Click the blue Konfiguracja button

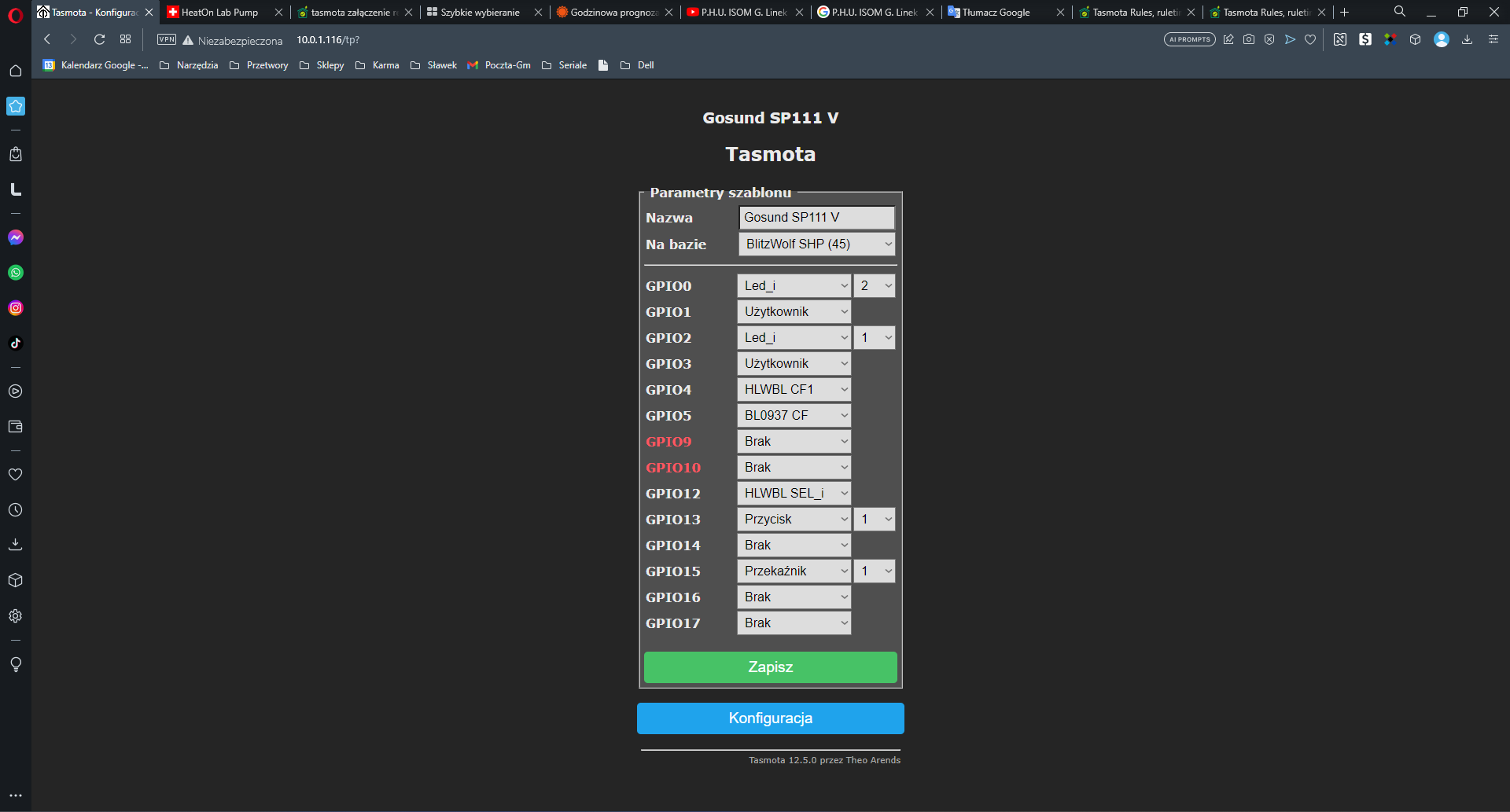coord(770,718)
